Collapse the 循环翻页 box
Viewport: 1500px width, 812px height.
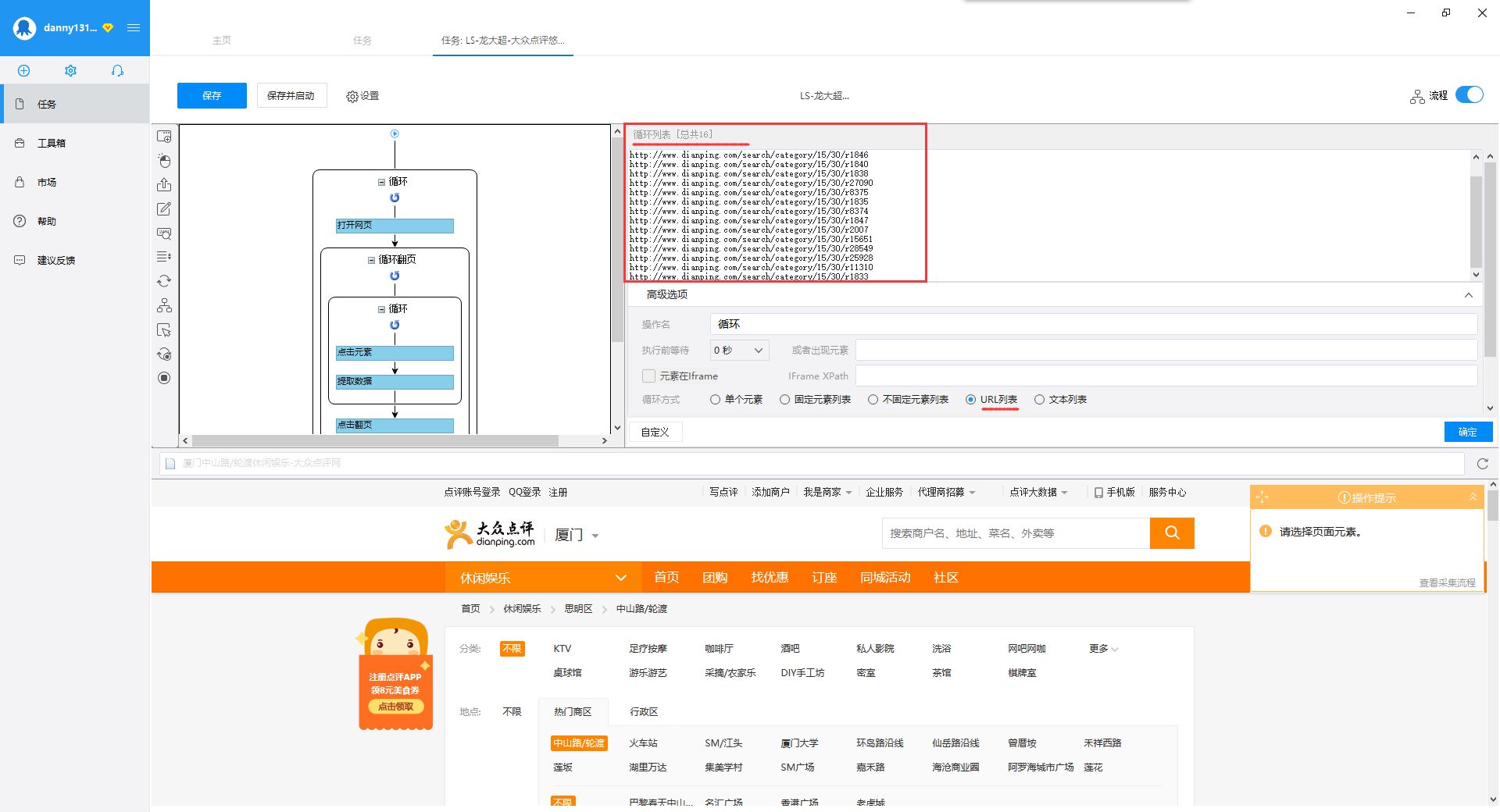point(371,260)
